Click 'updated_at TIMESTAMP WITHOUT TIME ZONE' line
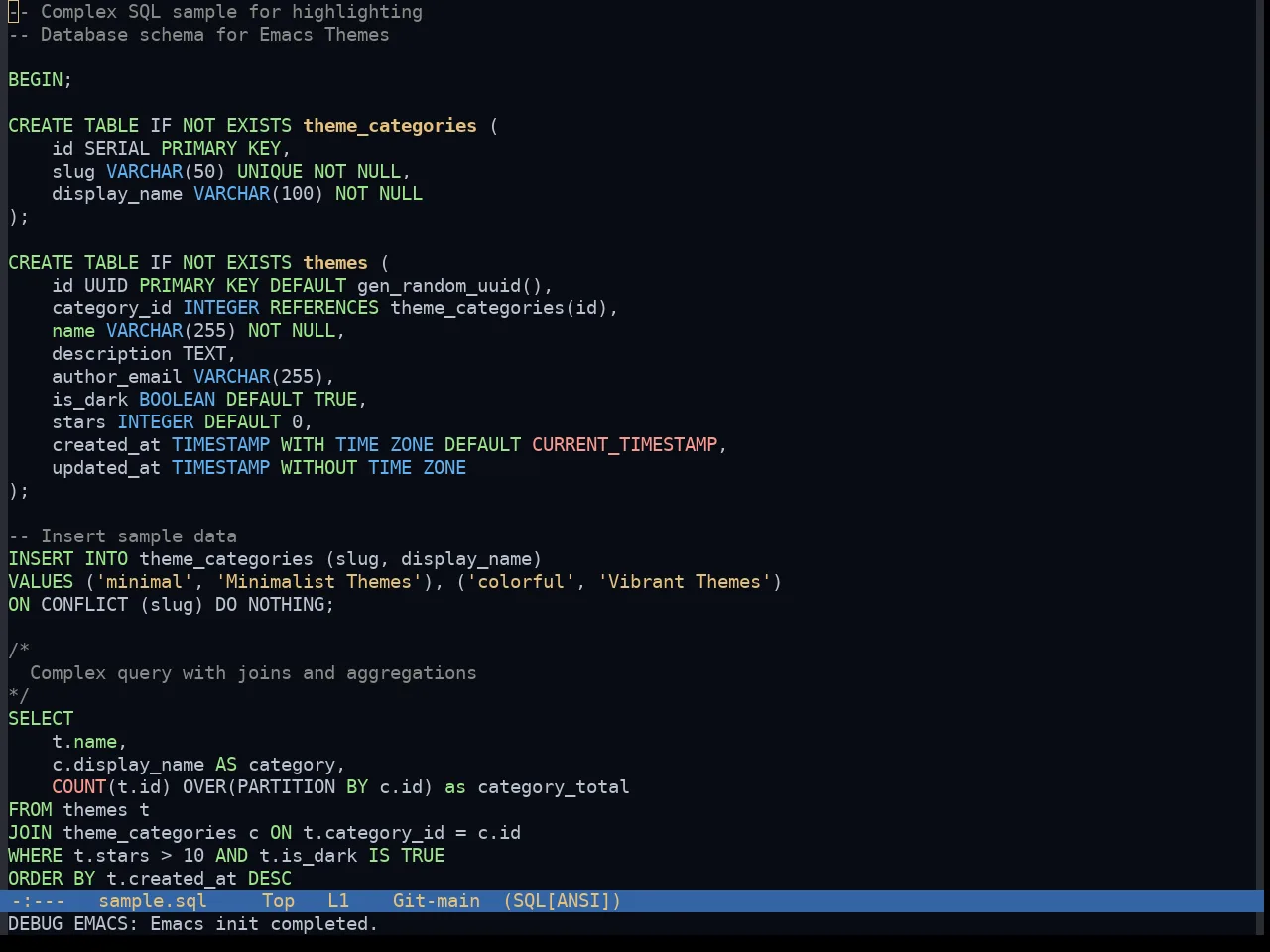1270x952 pixels. 259,468
